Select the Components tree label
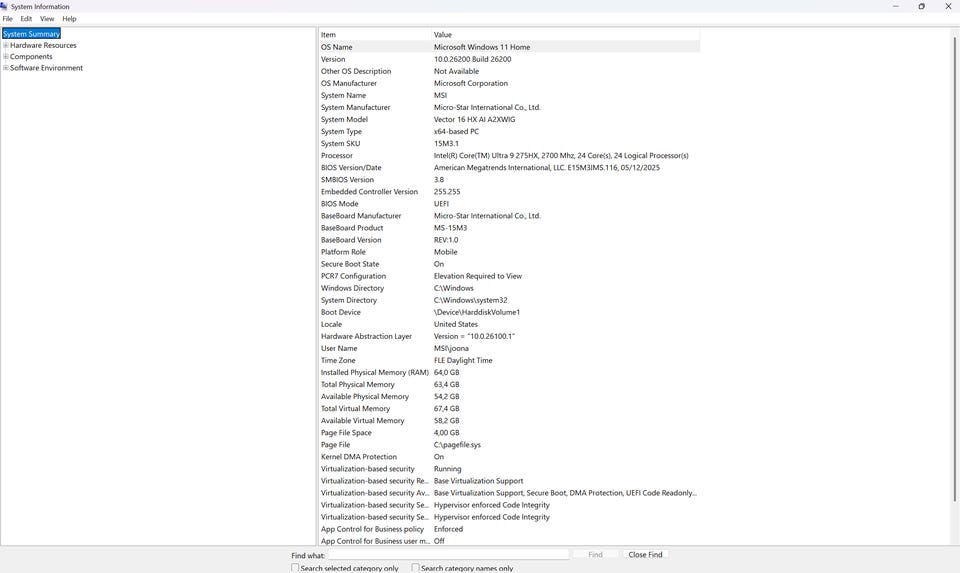The width and height of the screenshot is (960, 573). [x=31, y=56]
